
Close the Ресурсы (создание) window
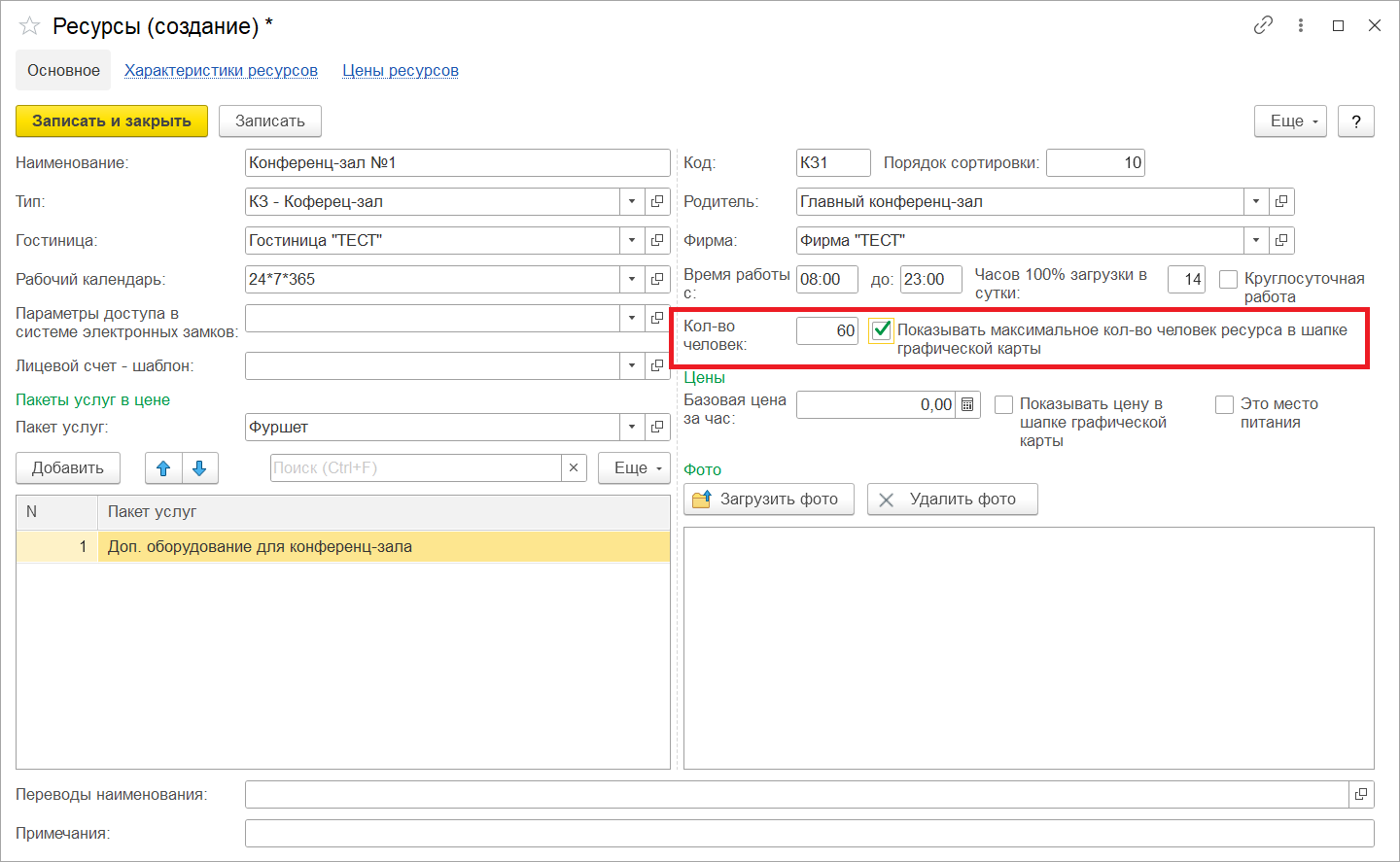click(1375, 25)
